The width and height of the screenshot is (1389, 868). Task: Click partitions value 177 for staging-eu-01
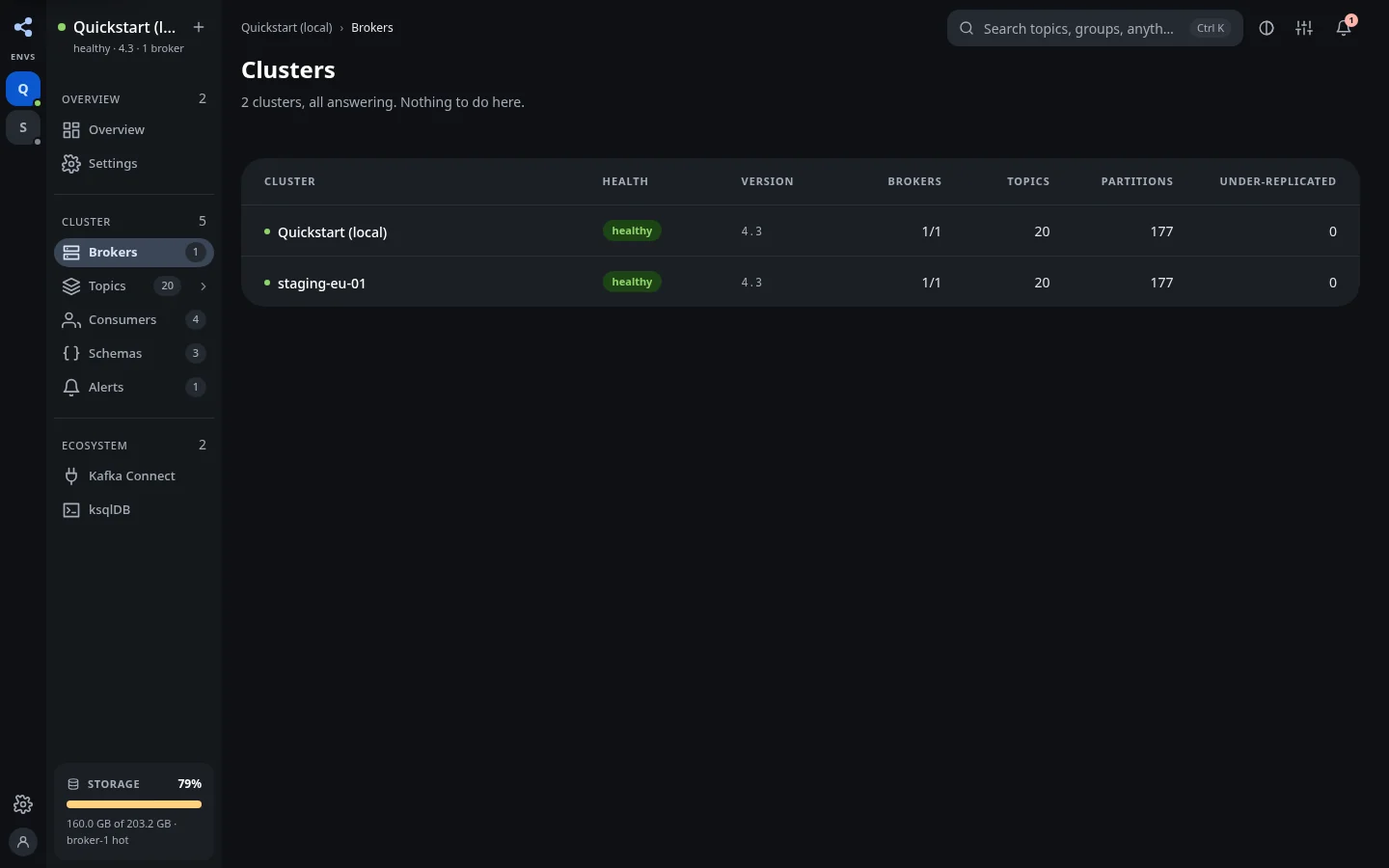pyautogui.click(x=1161, y=283)
